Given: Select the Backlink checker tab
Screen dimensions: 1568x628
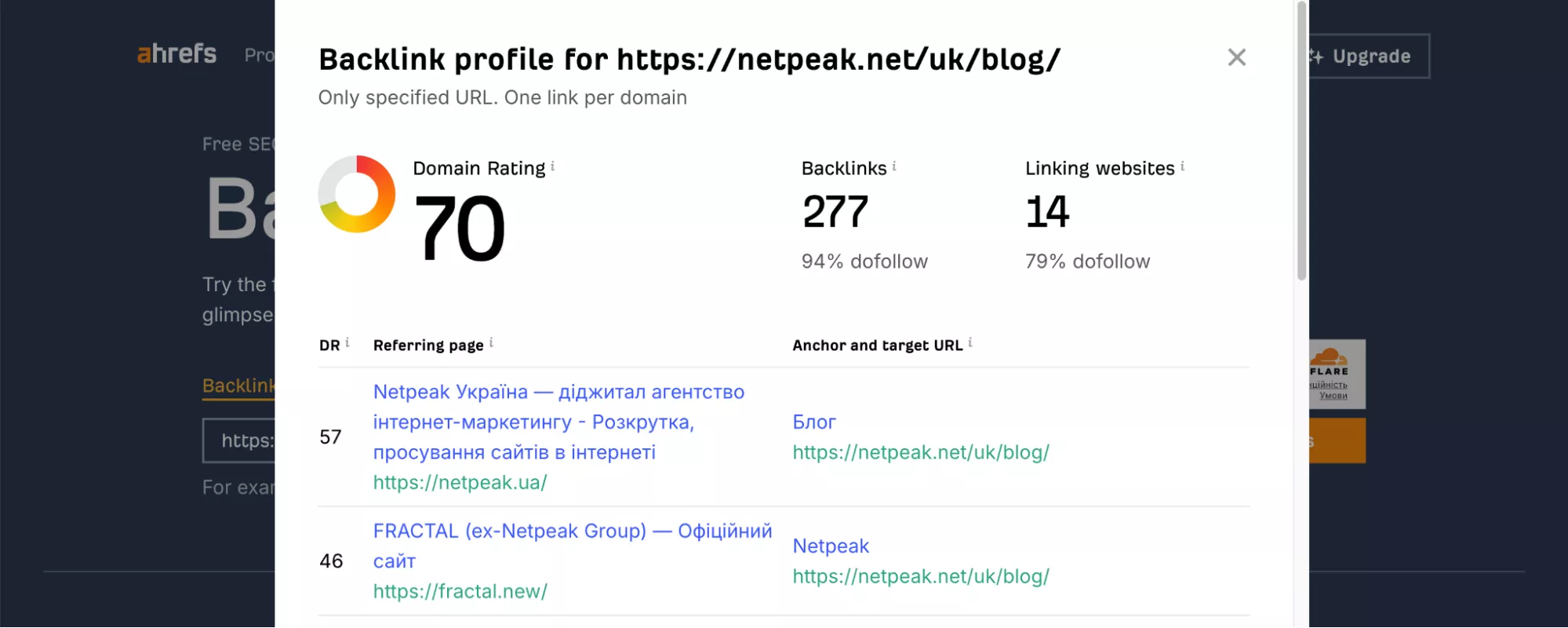Looking at the screenshot, I should pos(238,386).
